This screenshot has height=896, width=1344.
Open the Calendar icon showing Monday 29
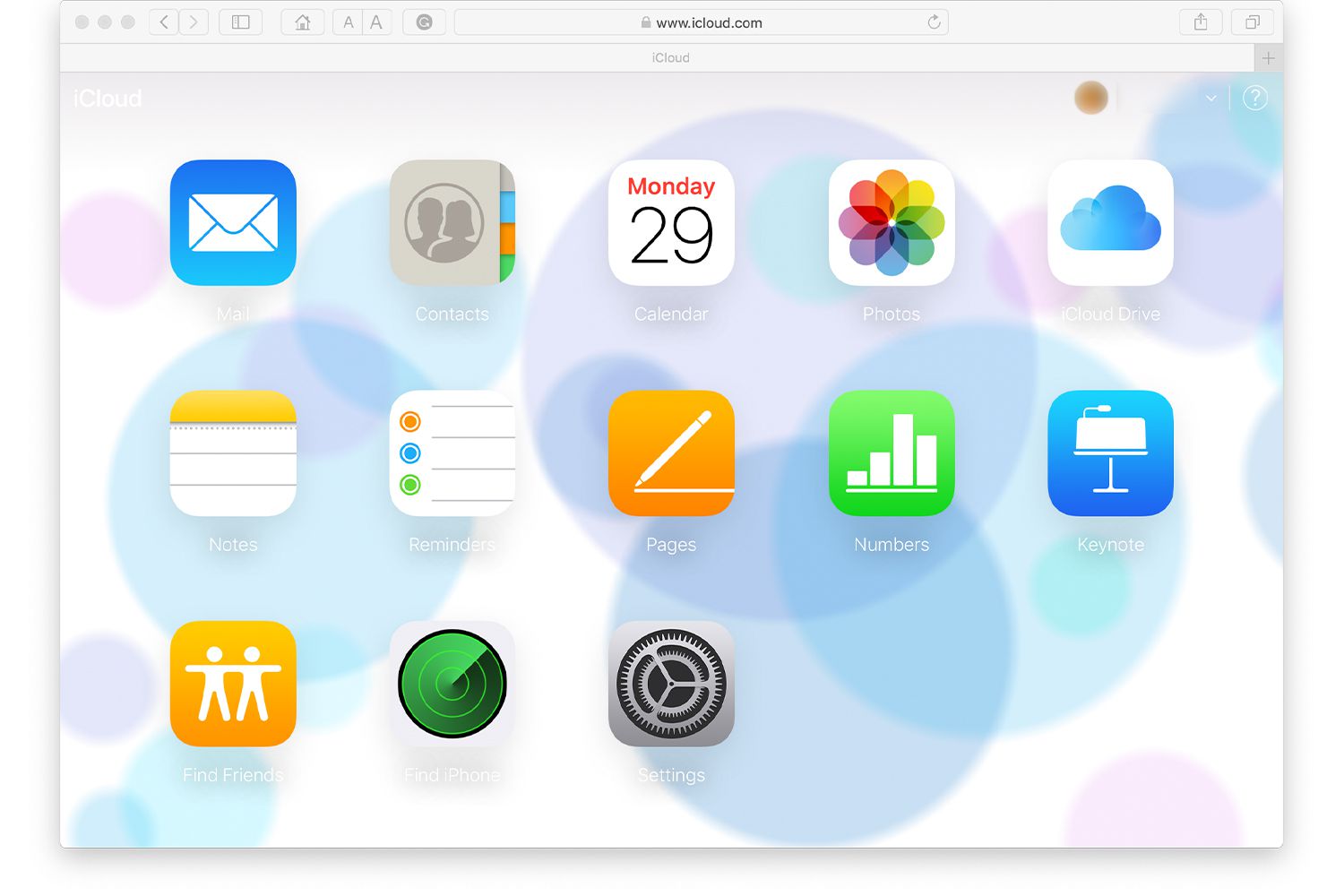671,222
